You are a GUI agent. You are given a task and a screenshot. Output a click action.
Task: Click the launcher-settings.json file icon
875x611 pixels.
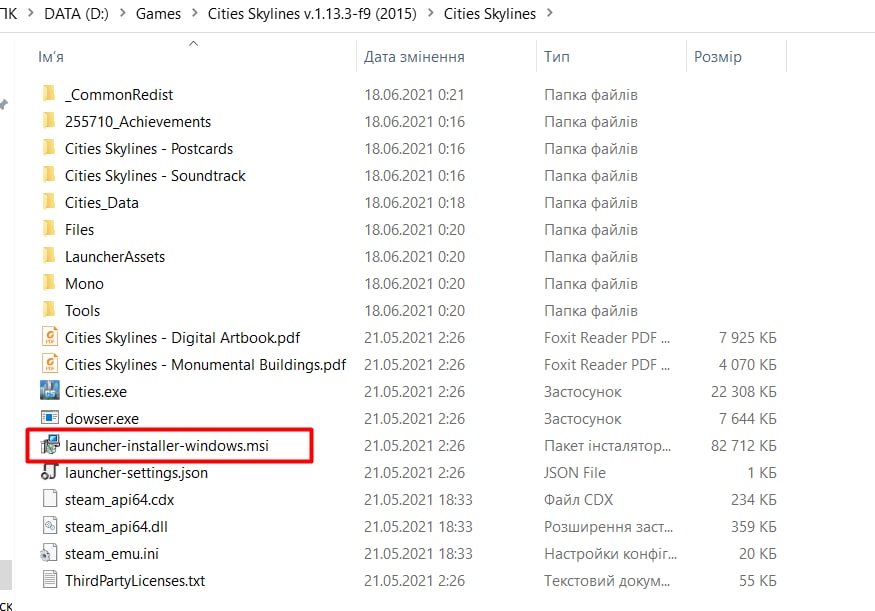[50, 472]
